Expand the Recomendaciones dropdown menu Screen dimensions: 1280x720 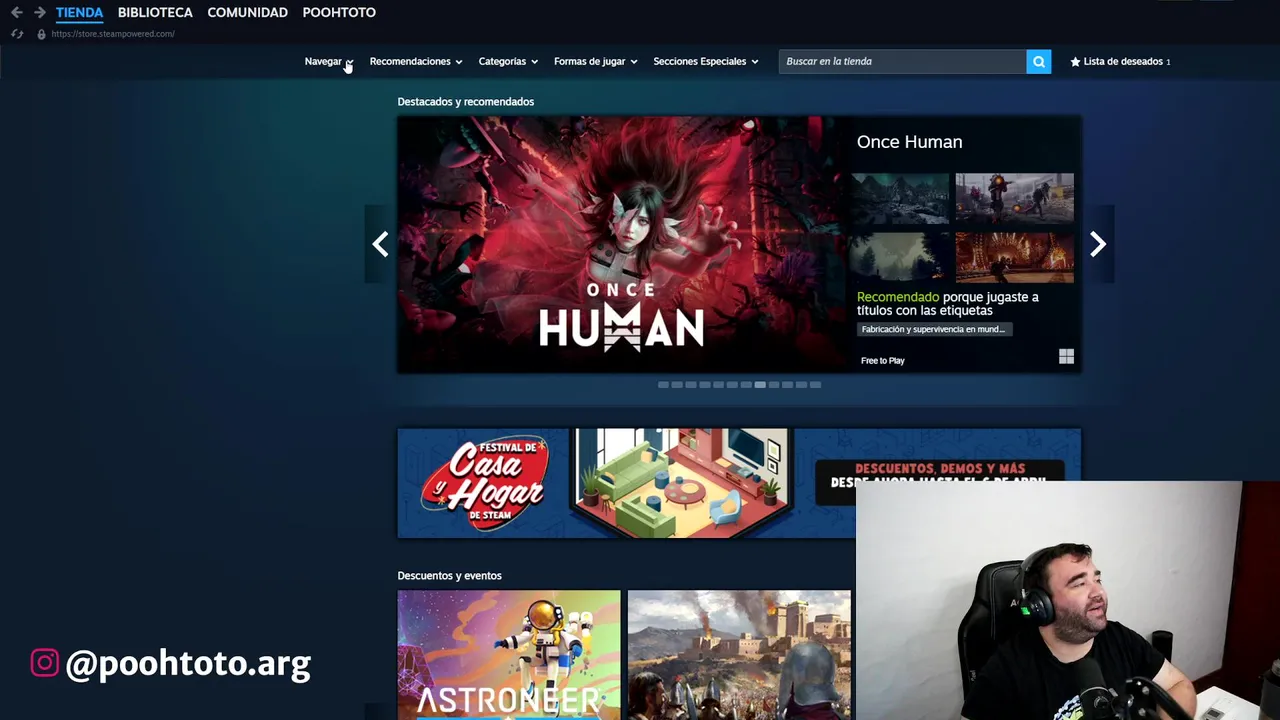coord(416,62)
